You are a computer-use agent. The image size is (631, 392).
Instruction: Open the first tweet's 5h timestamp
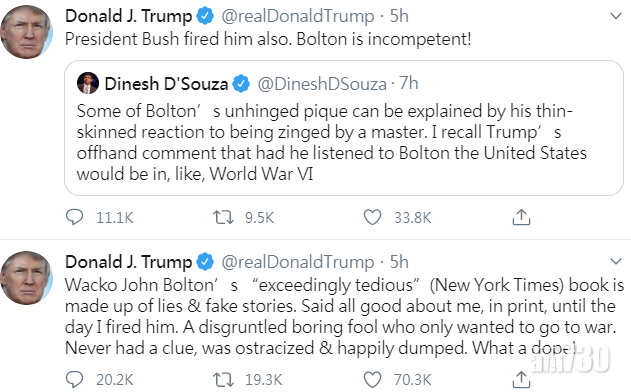399,16
